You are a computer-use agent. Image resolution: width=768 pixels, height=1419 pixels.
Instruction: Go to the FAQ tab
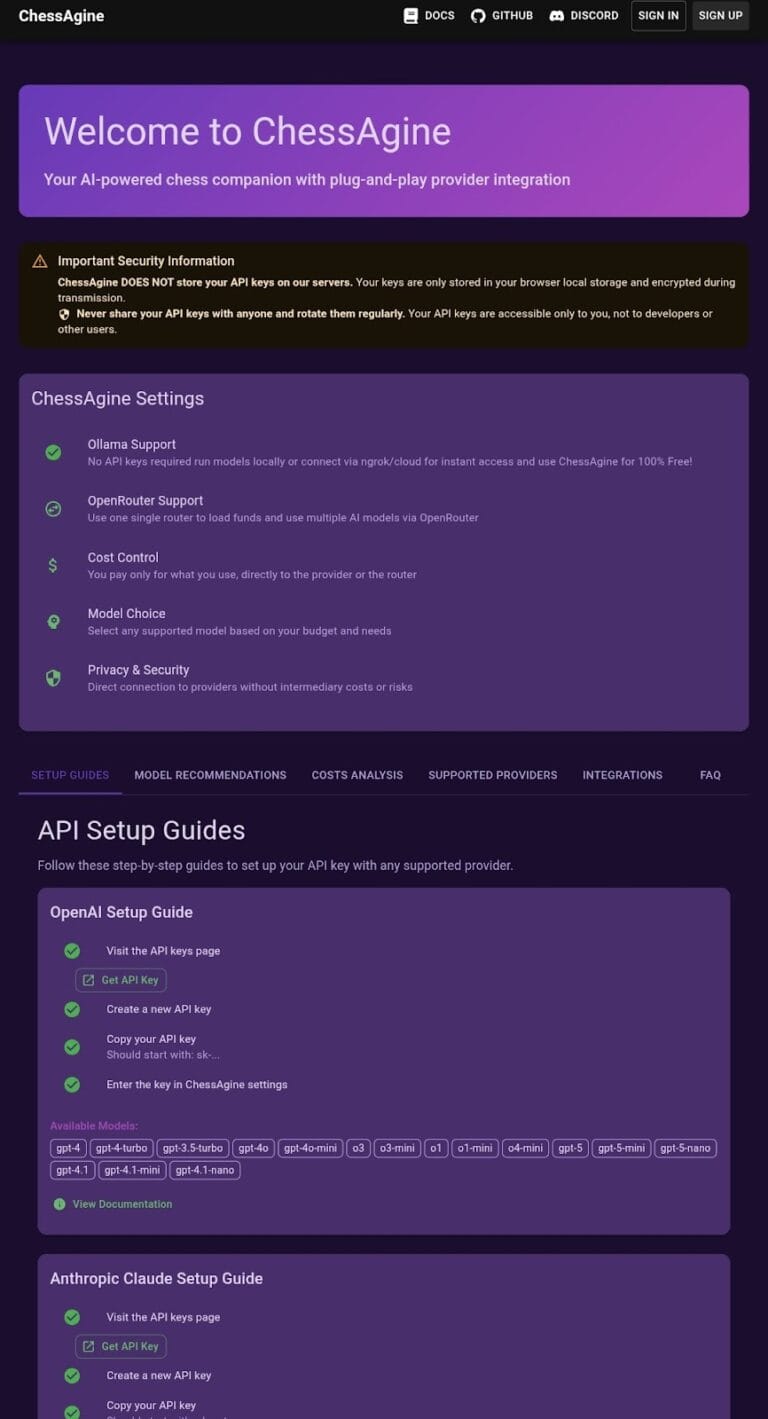click(x=710, y=775)
